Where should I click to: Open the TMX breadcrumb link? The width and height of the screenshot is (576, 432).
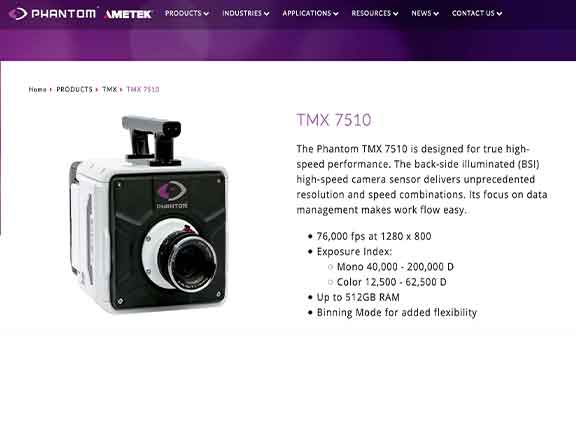[109, 89]
